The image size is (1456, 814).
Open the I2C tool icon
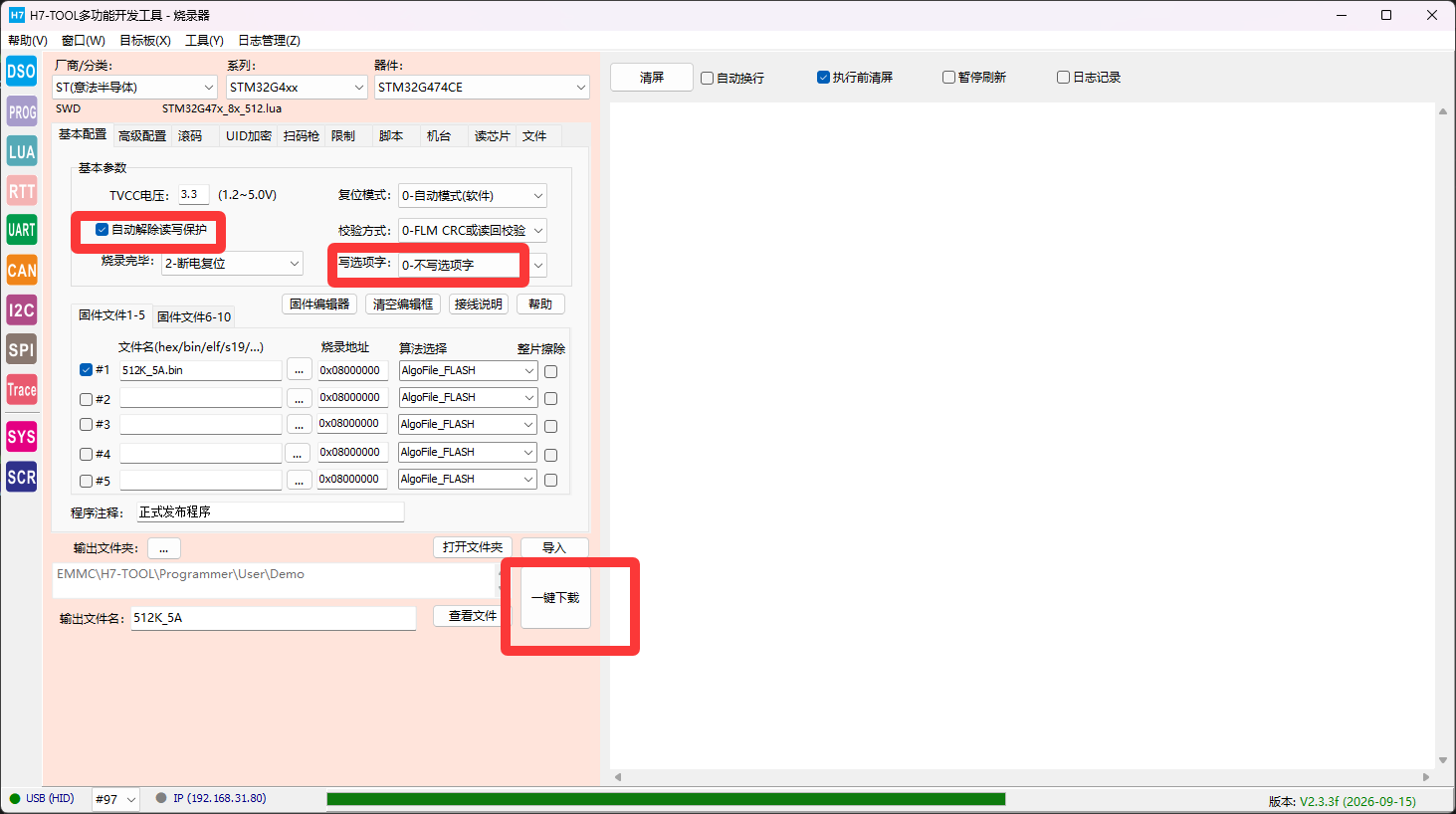pos(22,309)
